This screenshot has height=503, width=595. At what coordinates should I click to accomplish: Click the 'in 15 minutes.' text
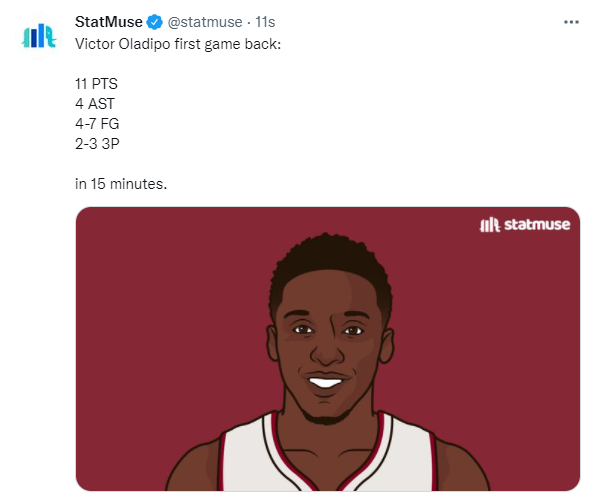[x=121, y=184]
